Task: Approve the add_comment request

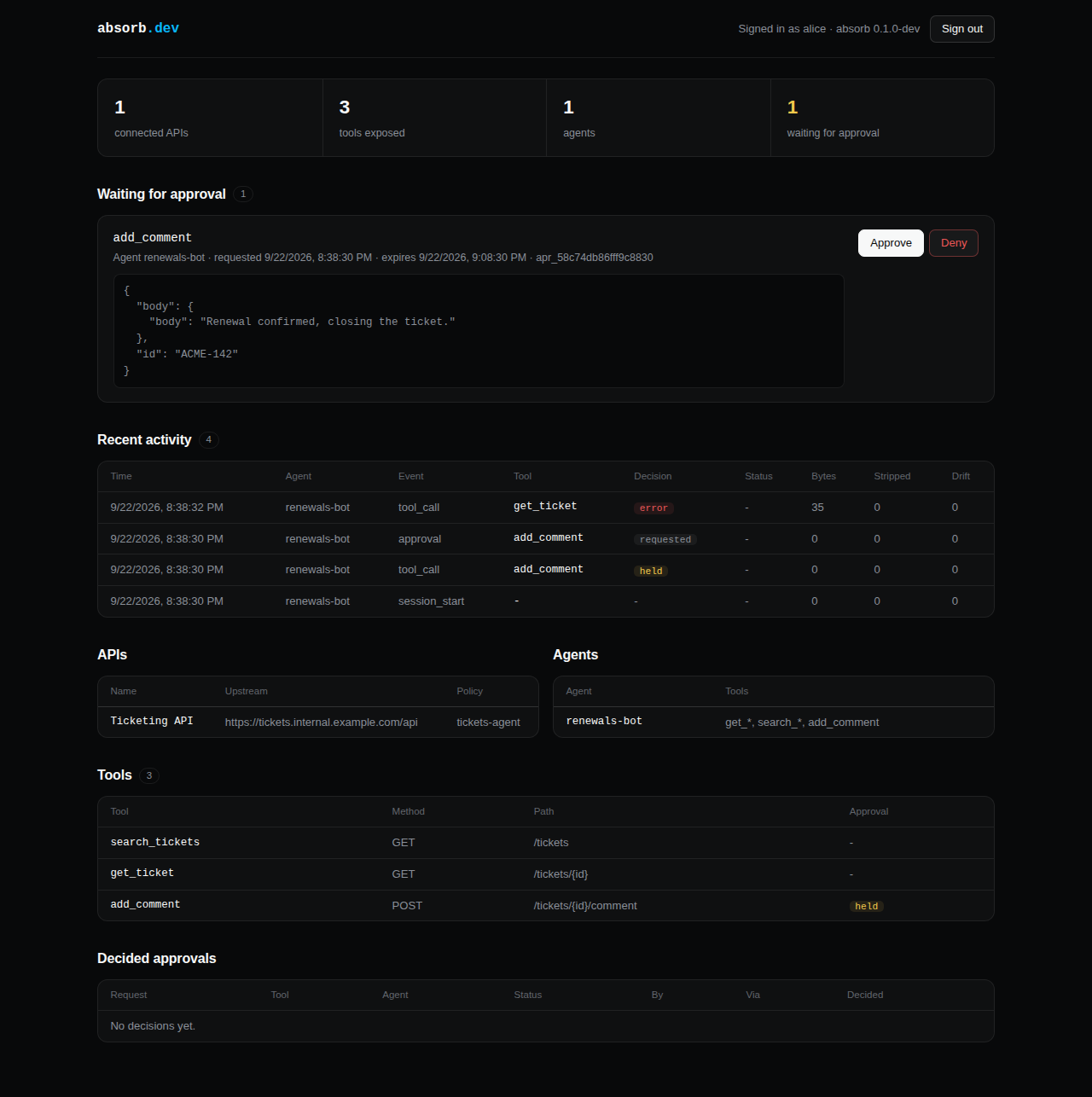Action: click(x=891, y=243)
